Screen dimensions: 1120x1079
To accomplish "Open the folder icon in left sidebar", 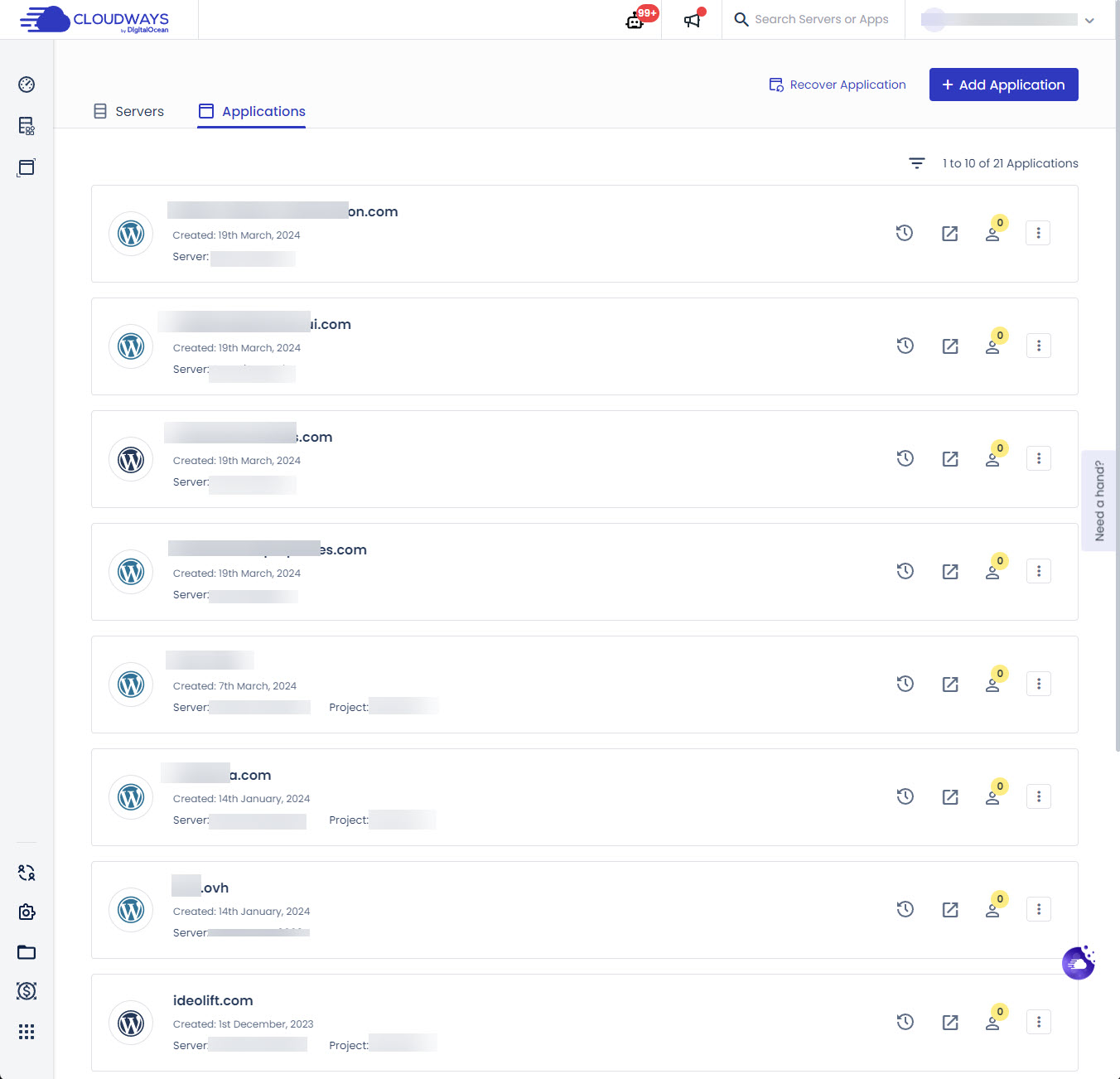I will 27,952.
